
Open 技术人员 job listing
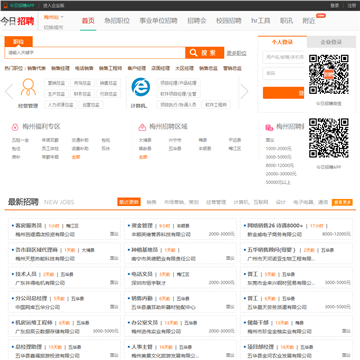coord(26,274)
